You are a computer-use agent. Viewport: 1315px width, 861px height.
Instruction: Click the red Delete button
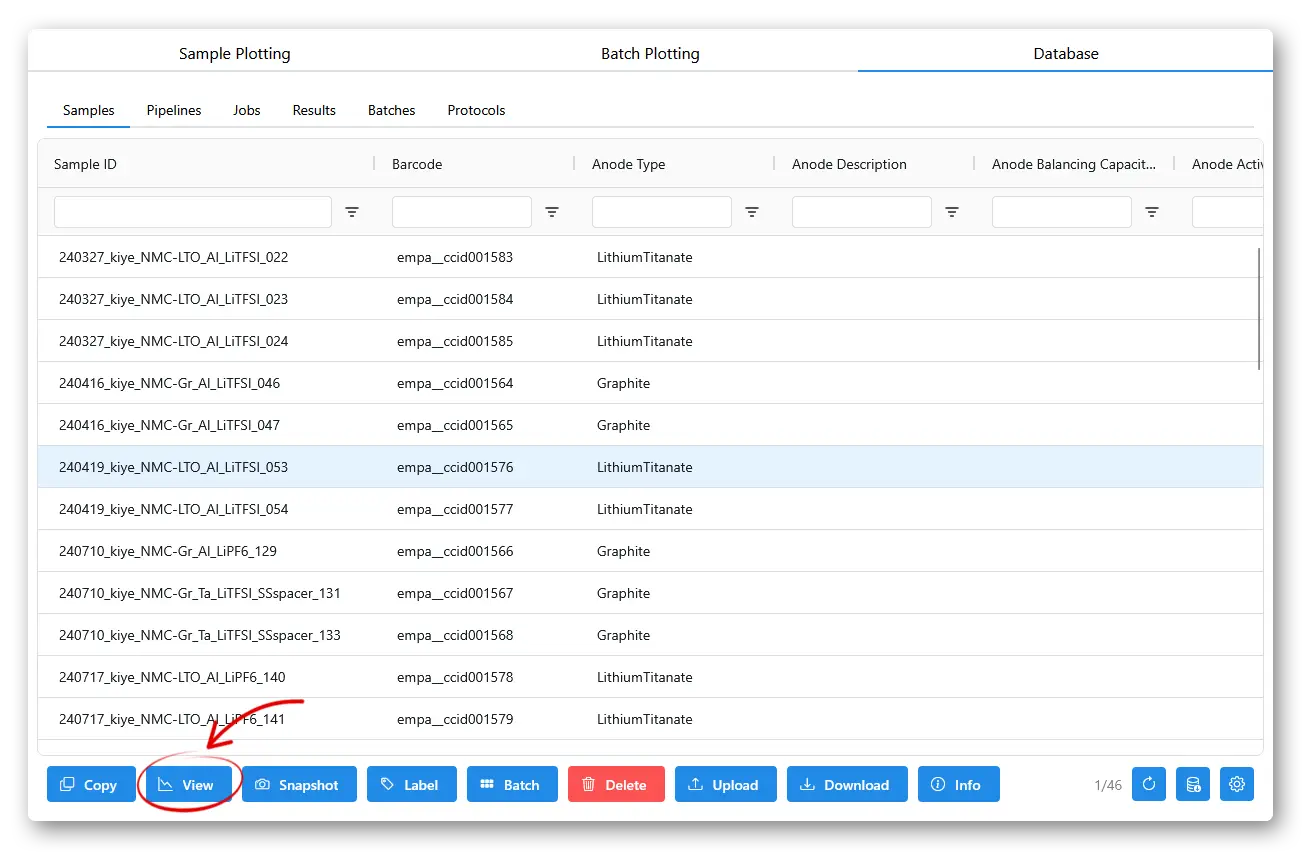616,785
